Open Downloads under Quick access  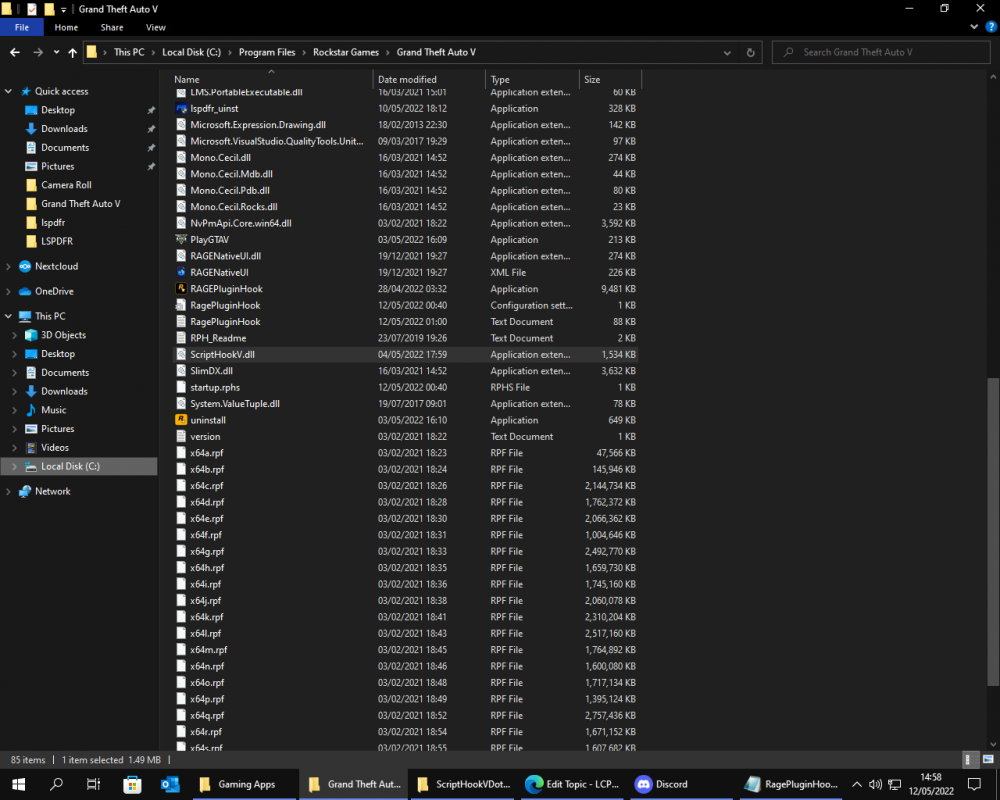[x=64, y=129]
